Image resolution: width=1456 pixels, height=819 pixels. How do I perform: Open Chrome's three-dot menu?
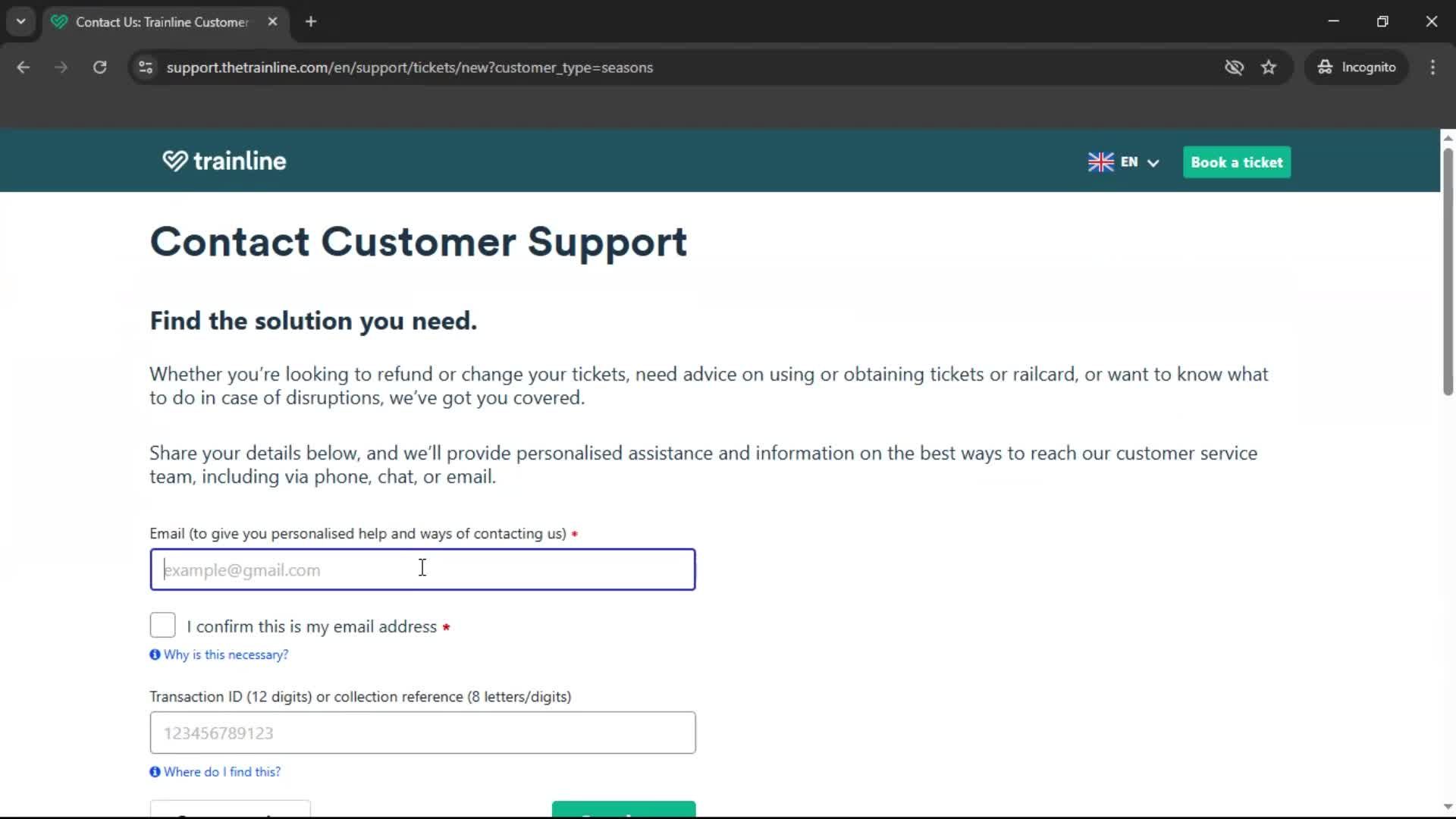click(x=1432, y=67)
